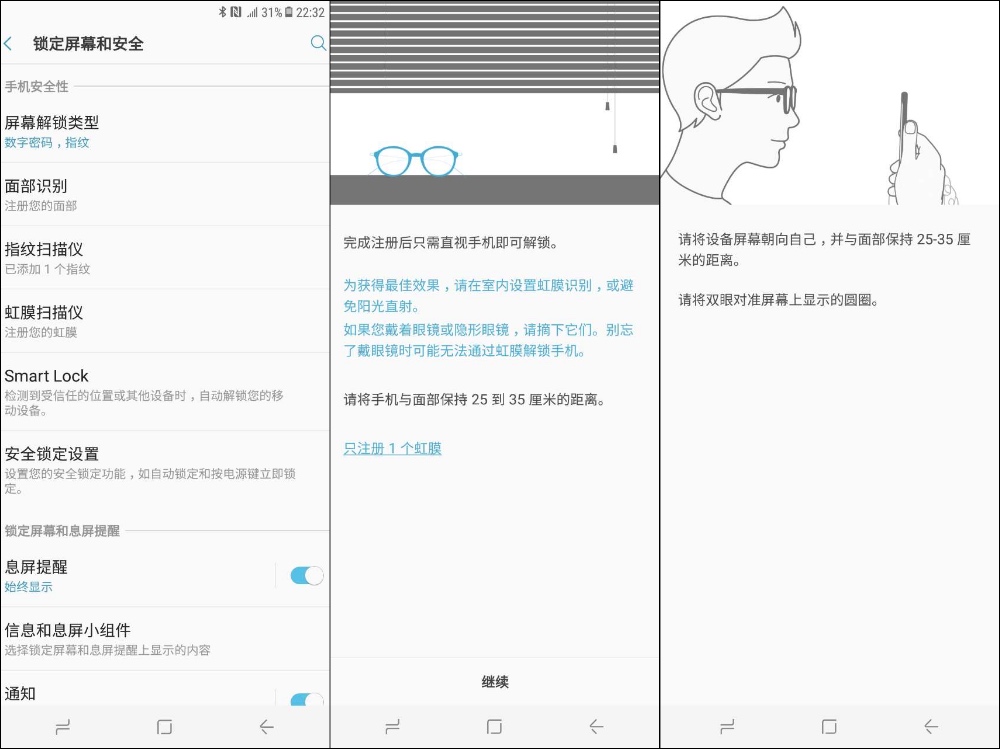This screenshot has height=749, width=1000.
Task: Tap navigation back icon below the 继续 button
Action: click(x=596, y=727)
